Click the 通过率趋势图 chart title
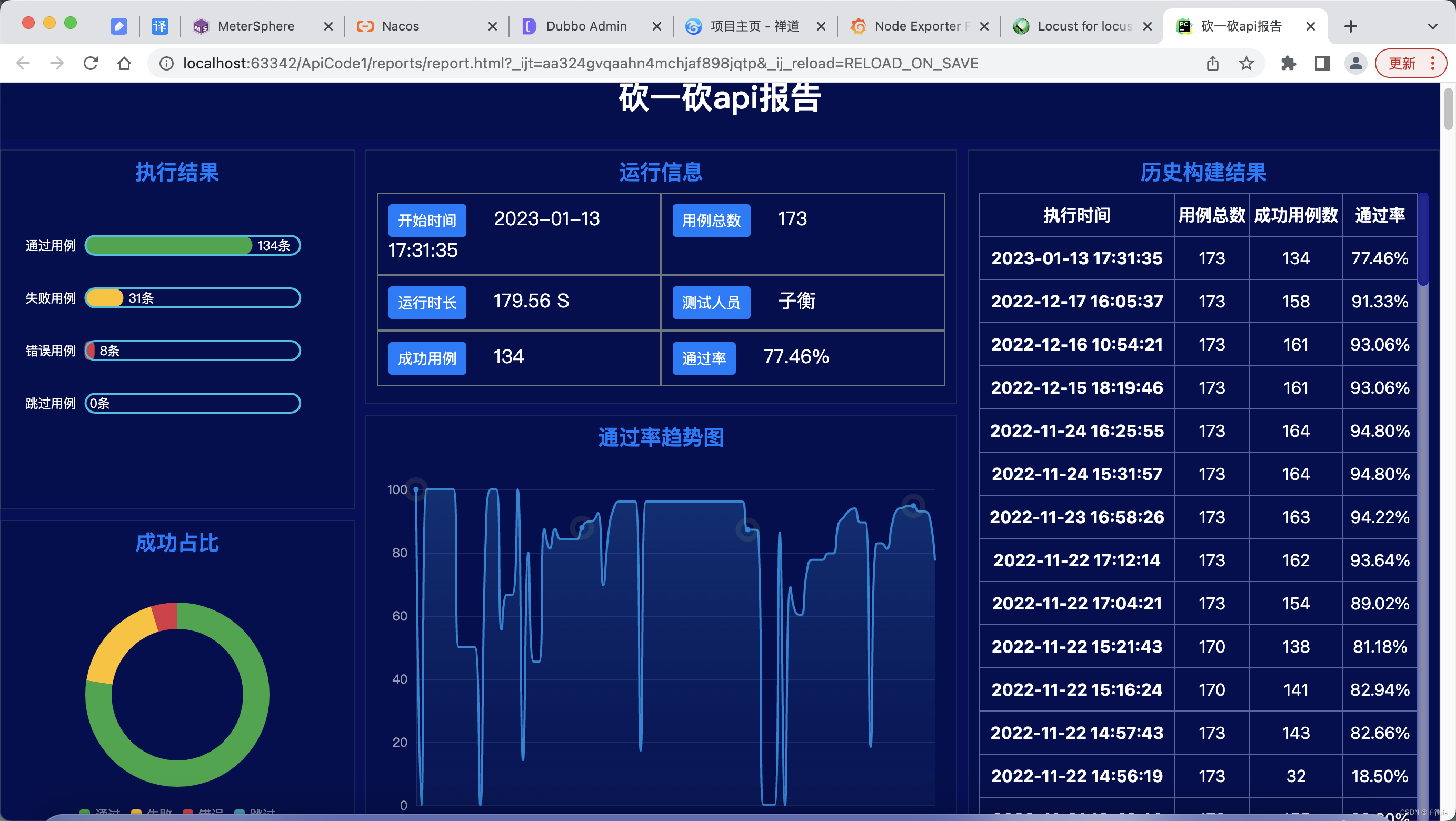 tap(661, 437)
